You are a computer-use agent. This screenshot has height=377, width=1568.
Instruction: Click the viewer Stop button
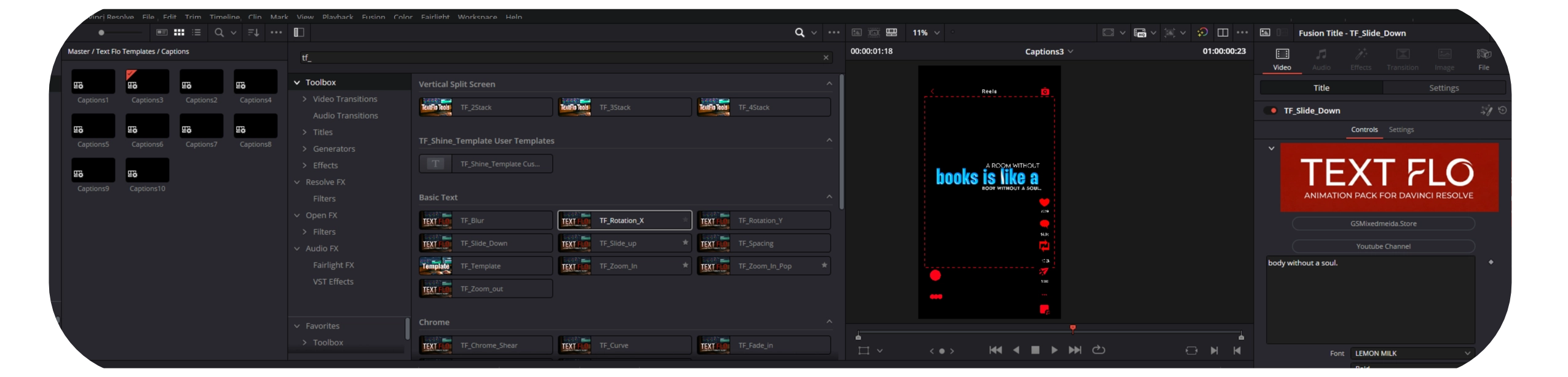[x=1035, y=350]
